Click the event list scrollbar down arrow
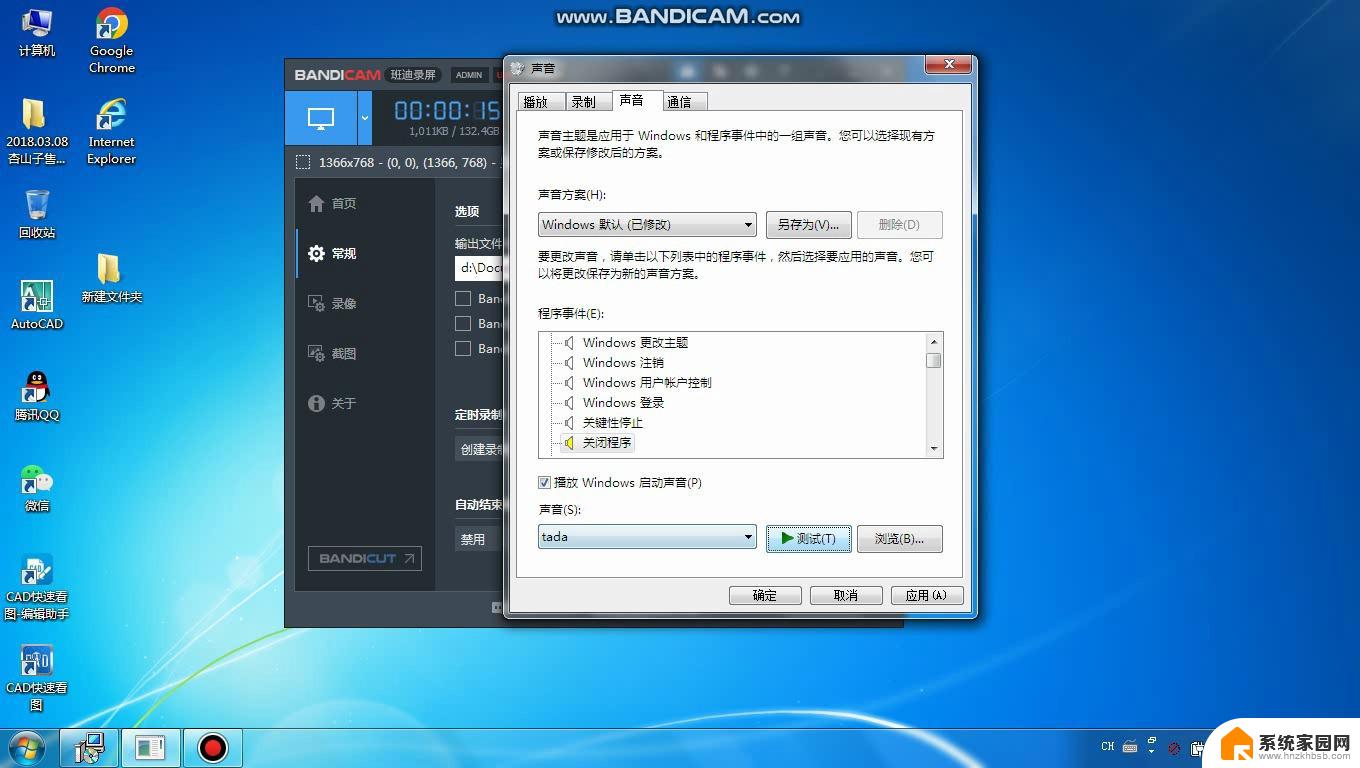 pos(934,449)
